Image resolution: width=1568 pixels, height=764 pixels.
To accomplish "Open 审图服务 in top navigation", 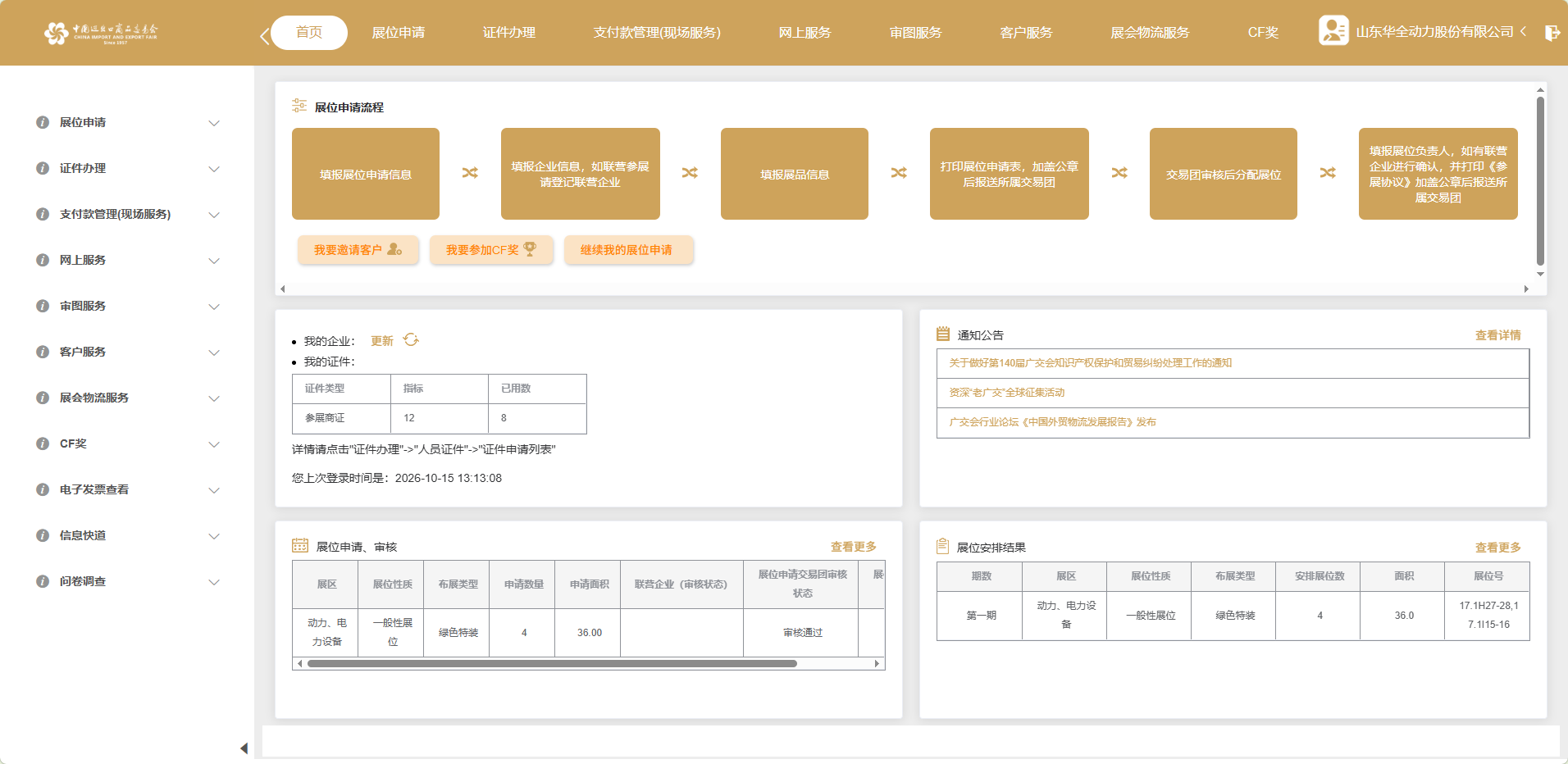I will (916, 33).
